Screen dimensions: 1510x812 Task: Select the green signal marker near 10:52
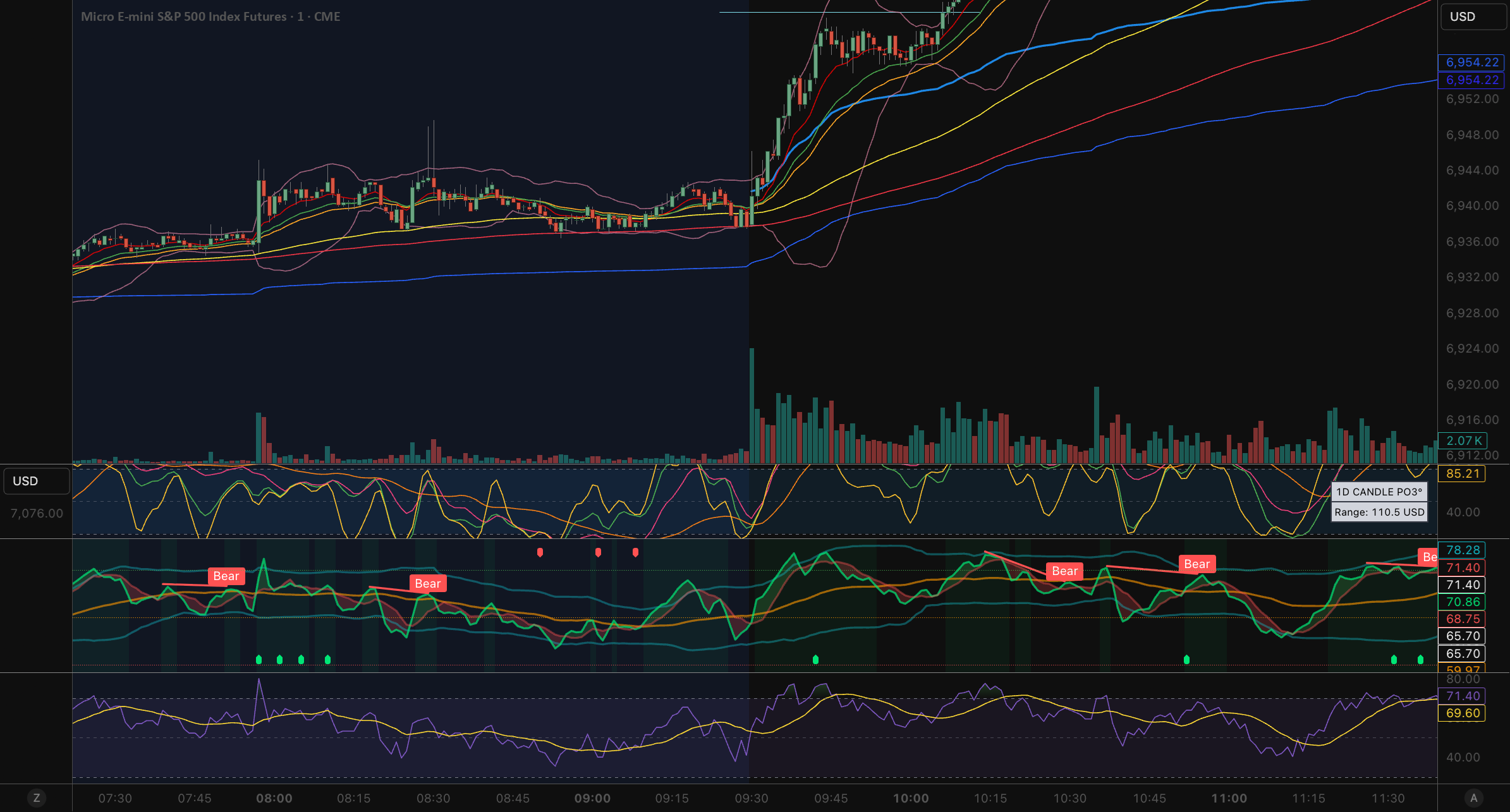[x=1186, y=660]
